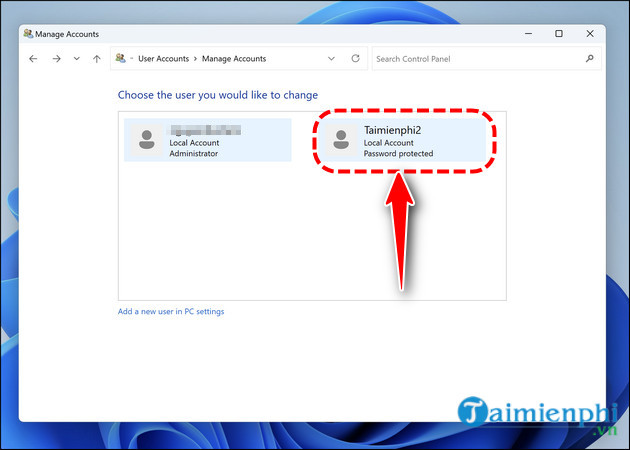Click the Taimienphi2 account avatar
Screen dimensions: 630x450
341,140
